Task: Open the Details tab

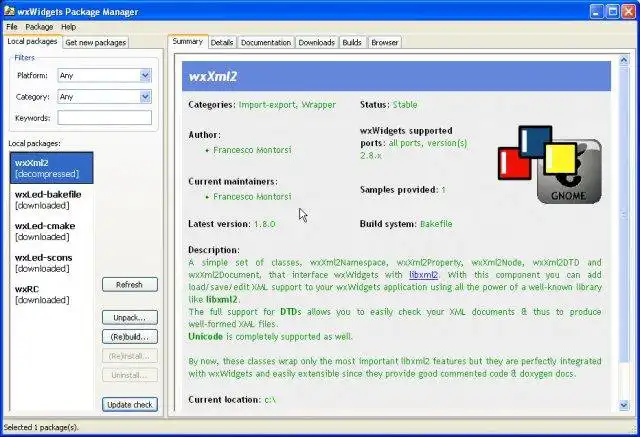Action: tap(222, 42)
